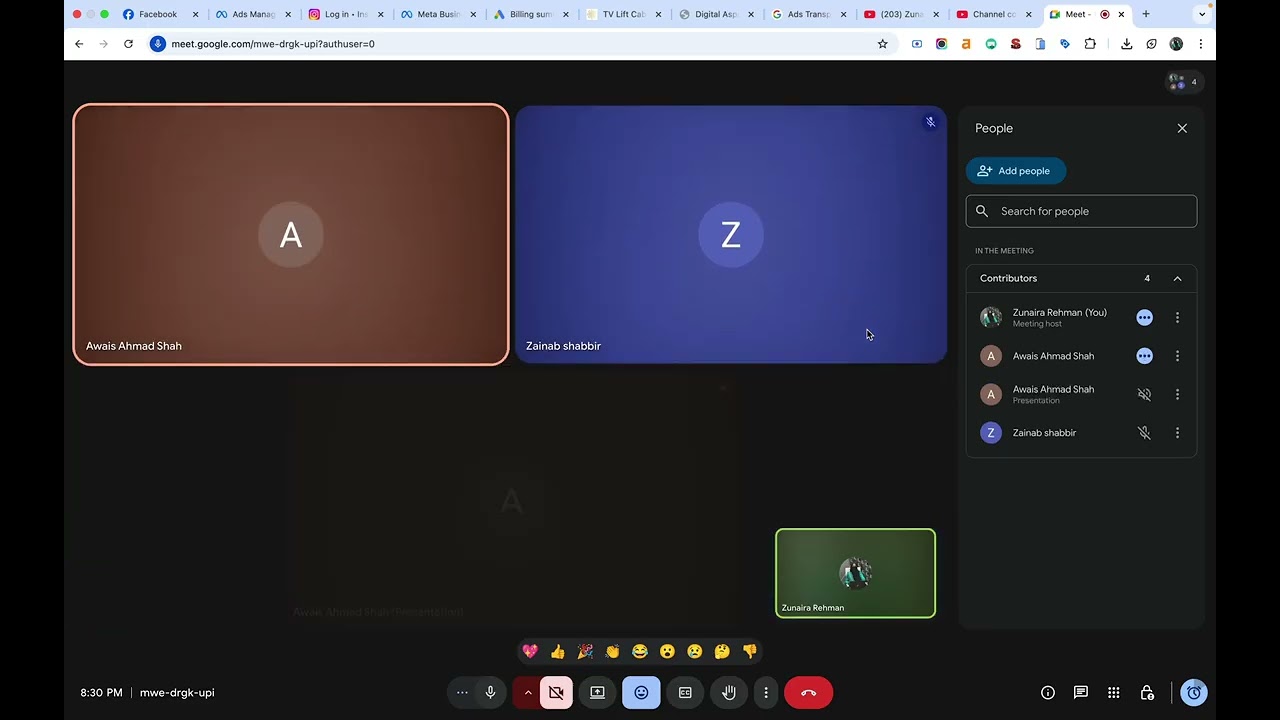1280x720 pixels.
Task: Send the clapping hands reaction
Action: [612, 651]
